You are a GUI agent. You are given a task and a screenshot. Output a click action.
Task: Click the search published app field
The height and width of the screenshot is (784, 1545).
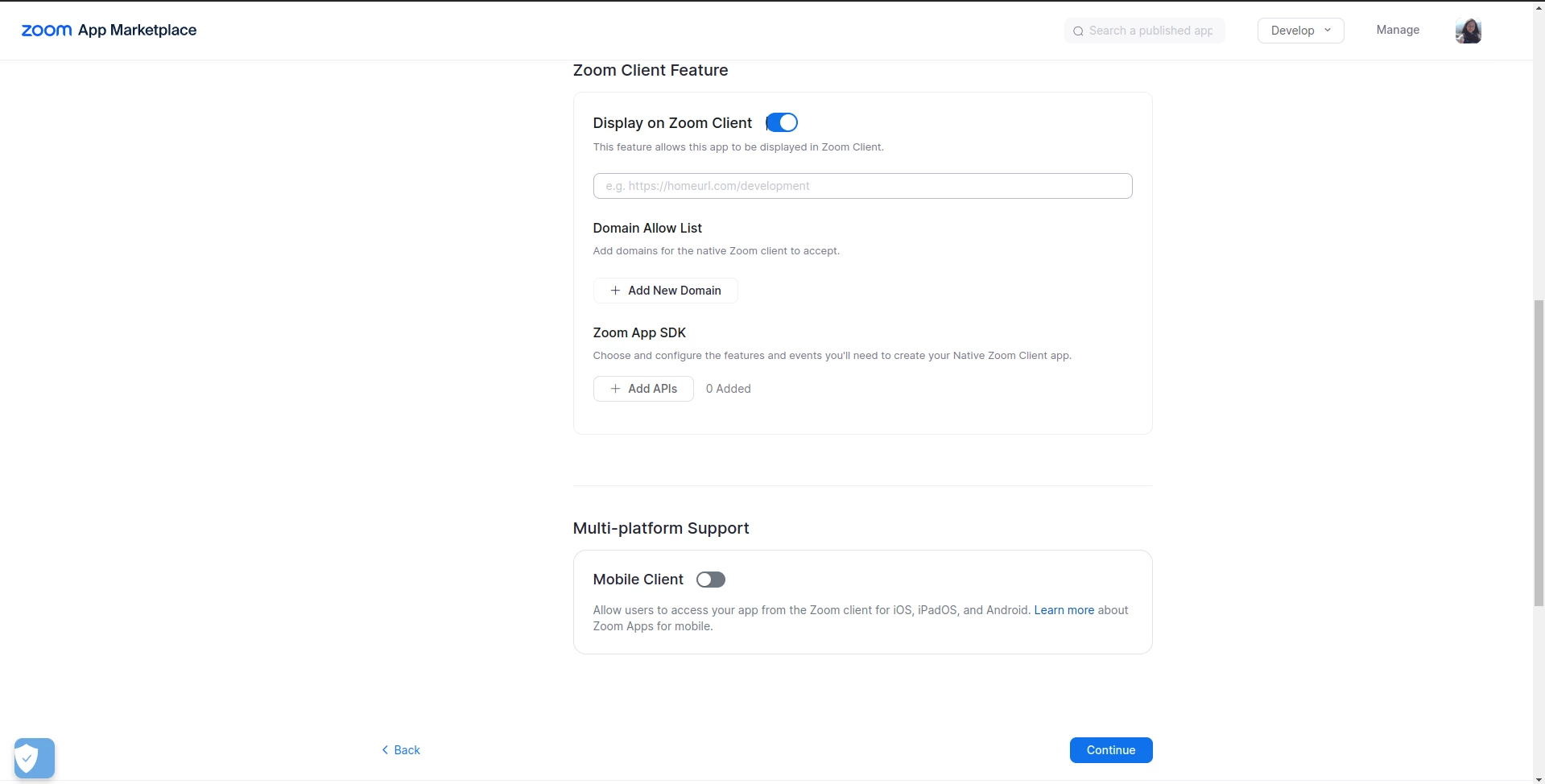(x=1144, y=31)
